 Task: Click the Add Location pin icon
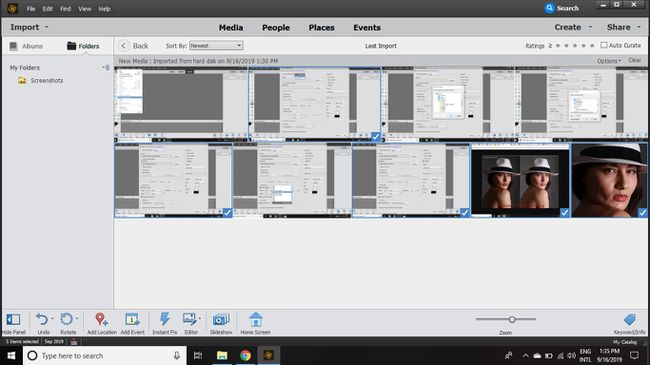click(101, 319)
